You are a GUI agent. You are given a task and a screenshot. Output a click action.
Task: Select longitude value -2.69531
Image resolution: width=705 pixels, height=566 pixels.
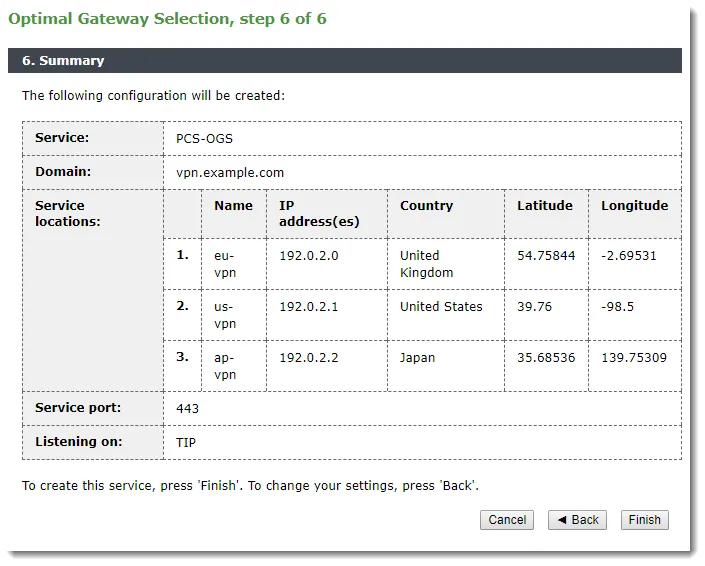[x=629, y=256]
